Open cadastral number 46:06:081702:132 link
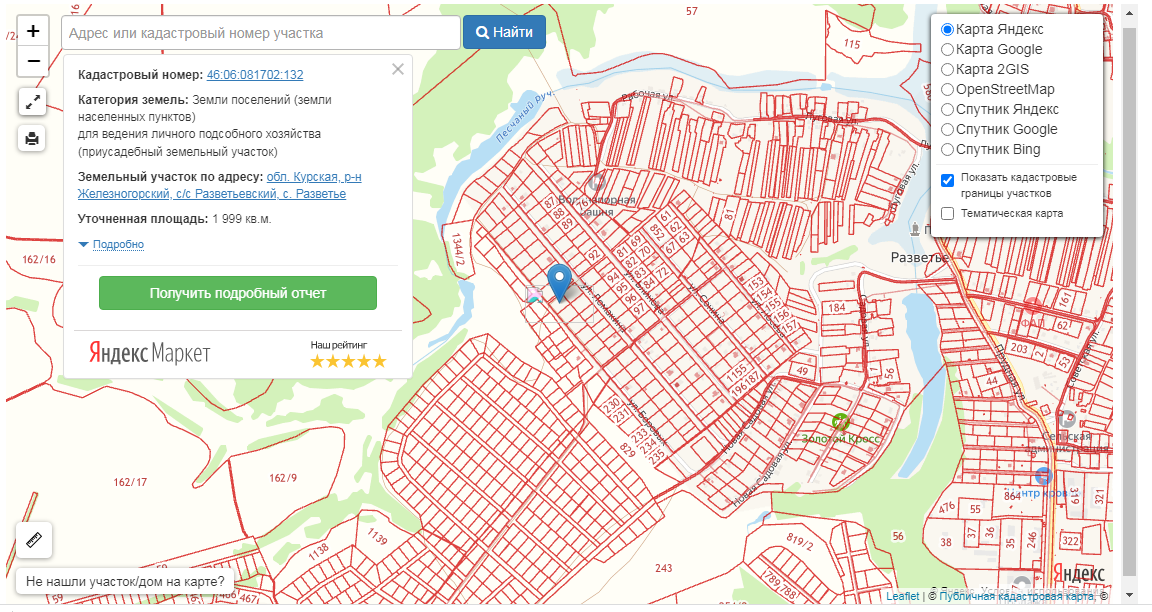 coord(255,75)
